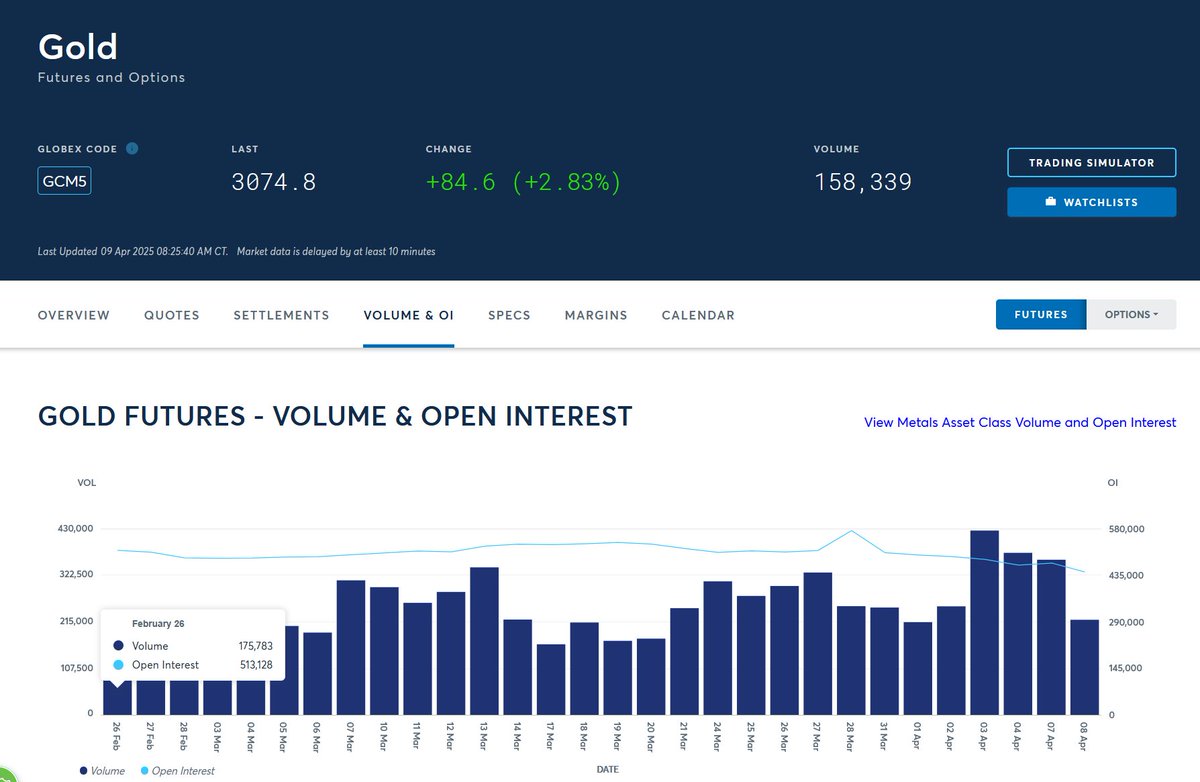1200x782 pixels.
Task: Click the 07 Apr volume bar
Action: (x=1052, y=637)
